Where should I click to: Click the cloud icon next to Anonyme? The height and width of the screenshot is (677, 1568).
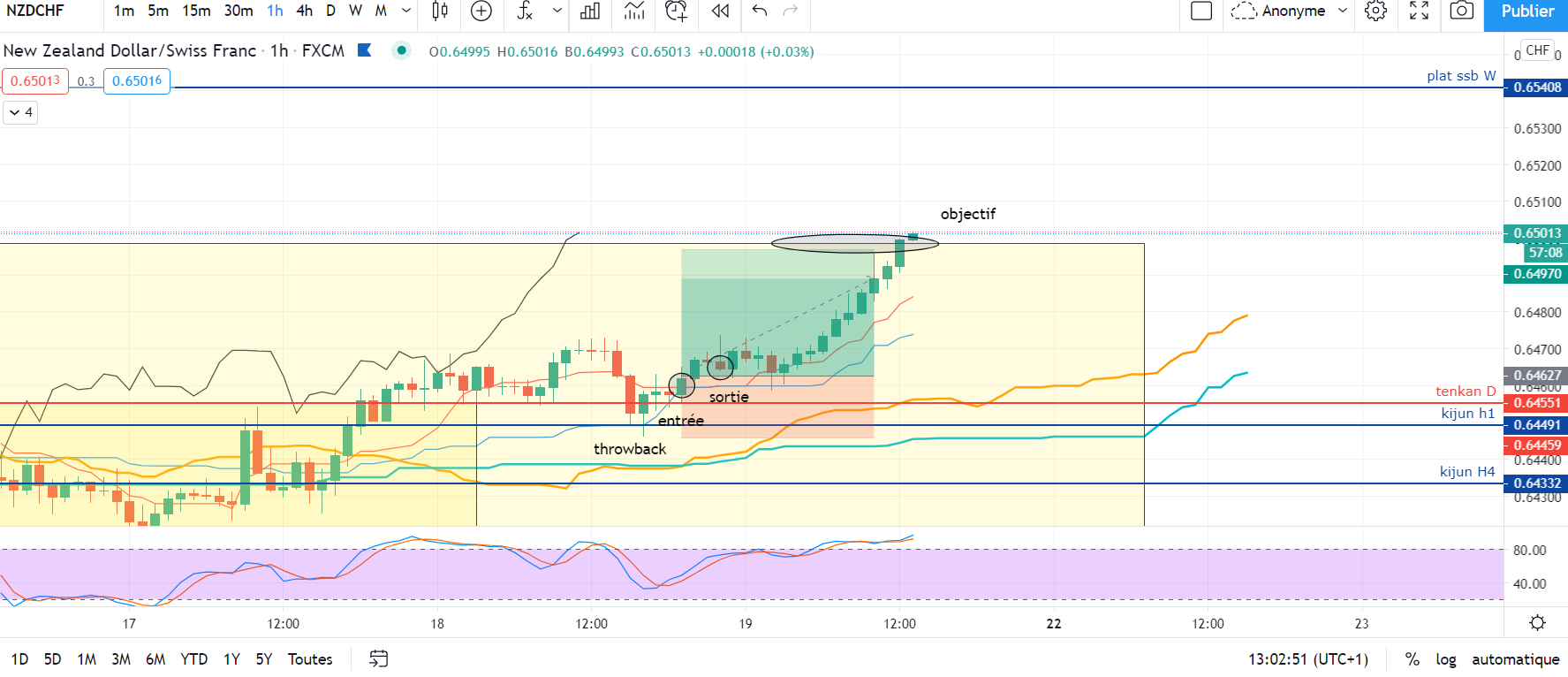[x=1243, y=11]
